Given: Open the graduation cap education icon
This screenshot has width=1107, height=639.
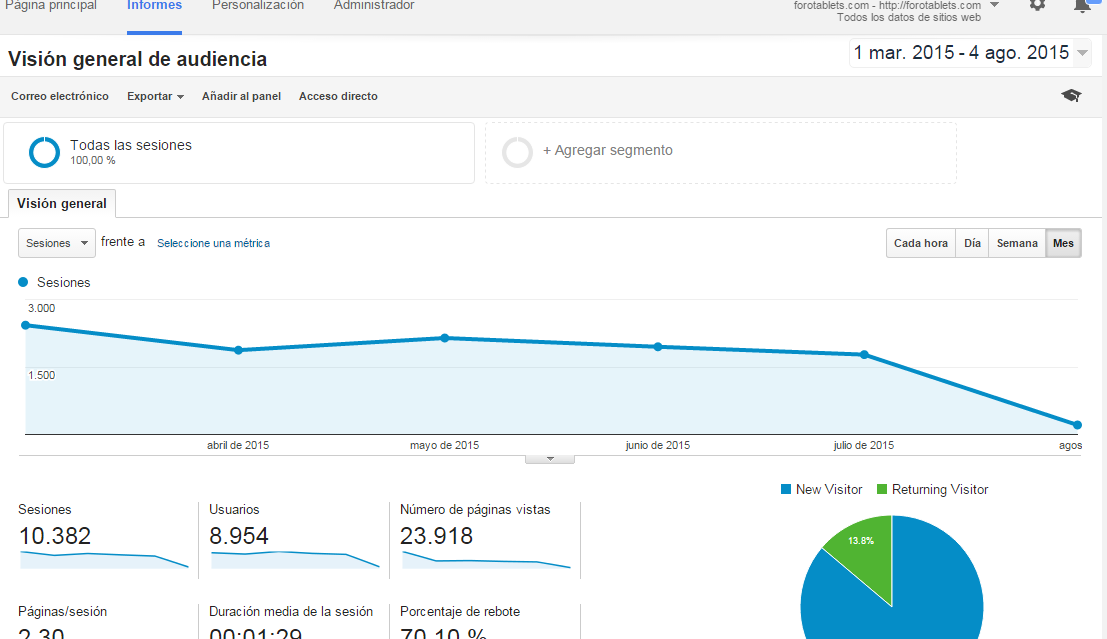Looking at the screenshot, I should [x=1071, y=95].
